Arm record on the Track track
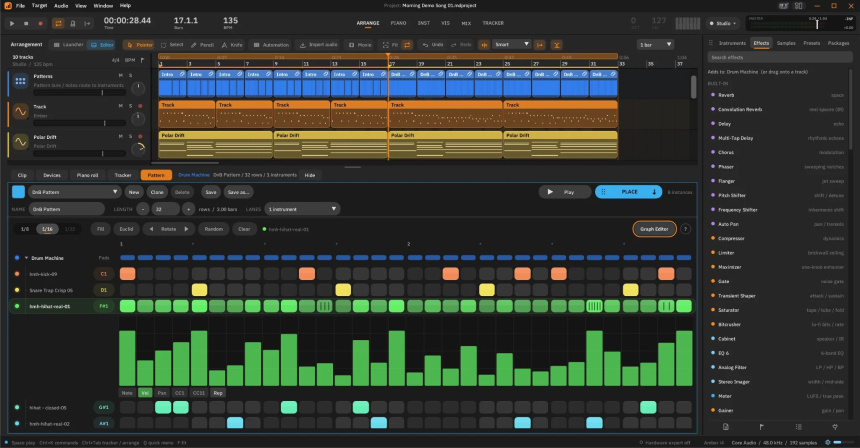This screenshot has width=860, height=448. 140,106
